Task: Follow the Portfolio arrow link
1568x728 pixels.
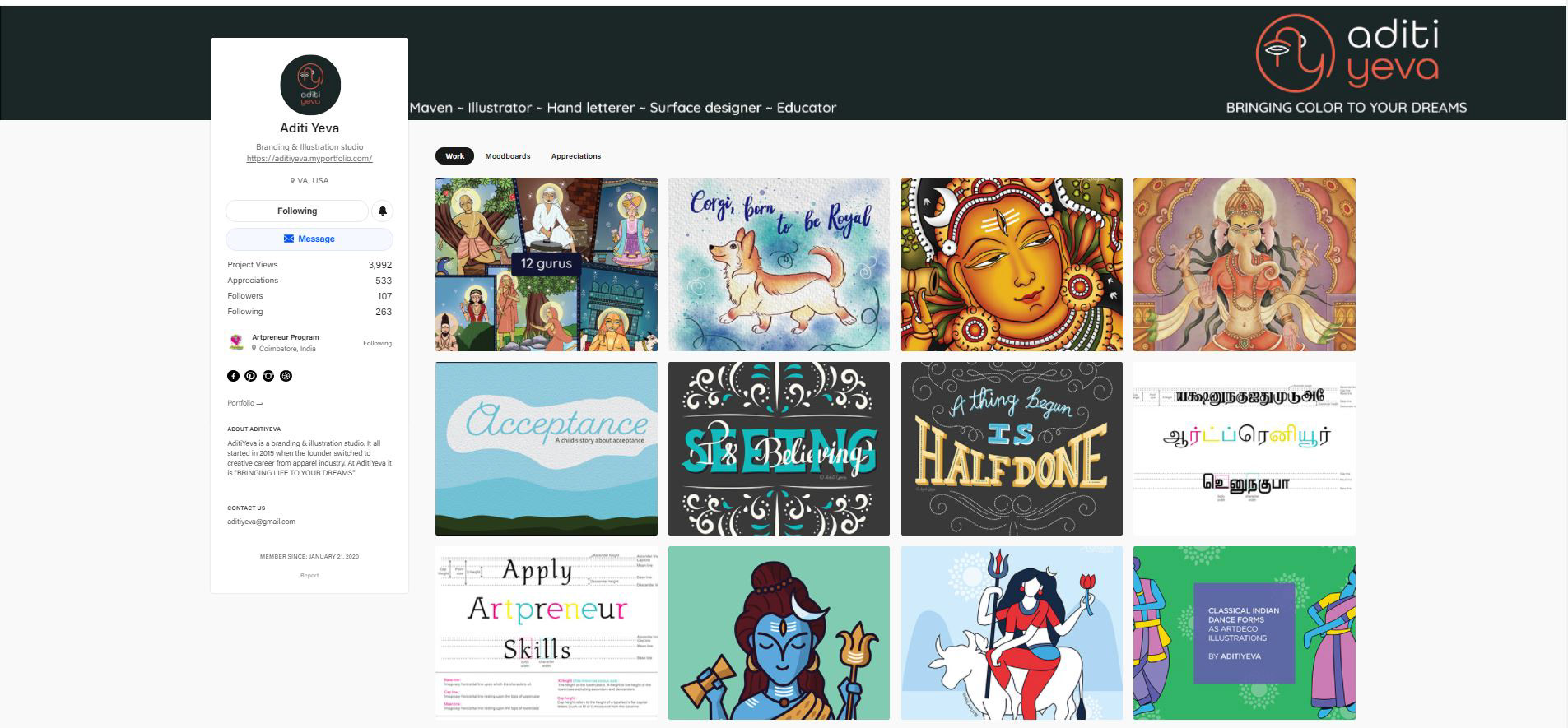Action: pyautogui.click(x=245, y=403)
